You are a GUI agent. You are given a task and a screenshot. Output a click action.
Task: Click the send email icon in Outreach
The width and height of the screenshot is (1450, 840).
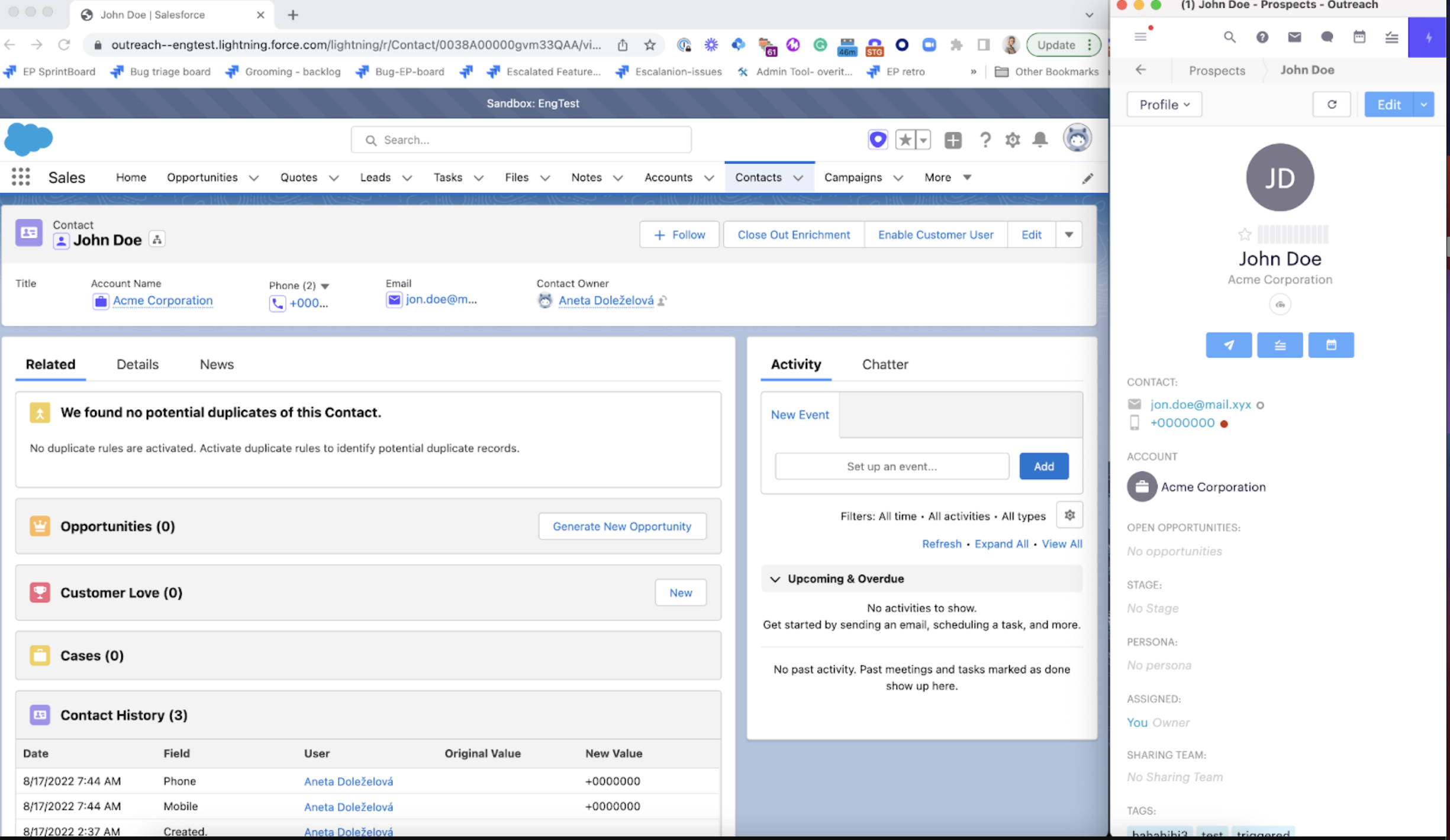click(x=1229, y=345)
